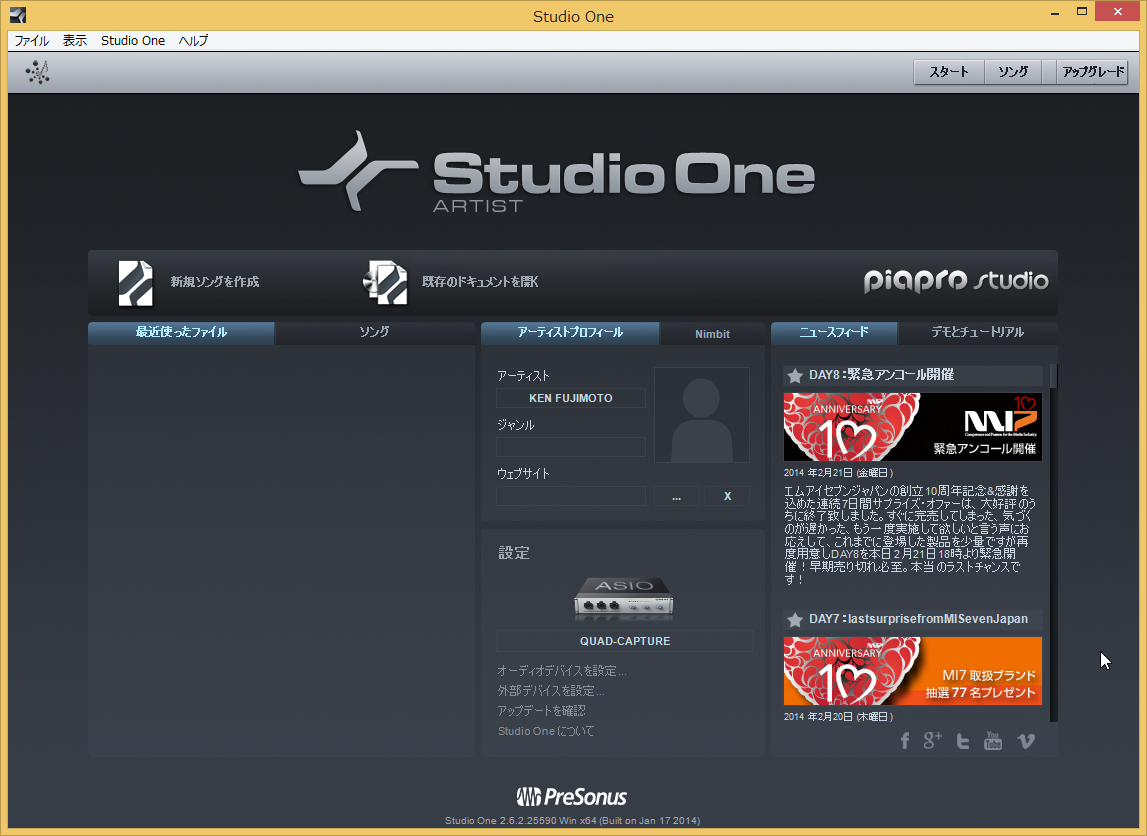
Task: Click アップデートを確認 link
Action: click(541, 711)
